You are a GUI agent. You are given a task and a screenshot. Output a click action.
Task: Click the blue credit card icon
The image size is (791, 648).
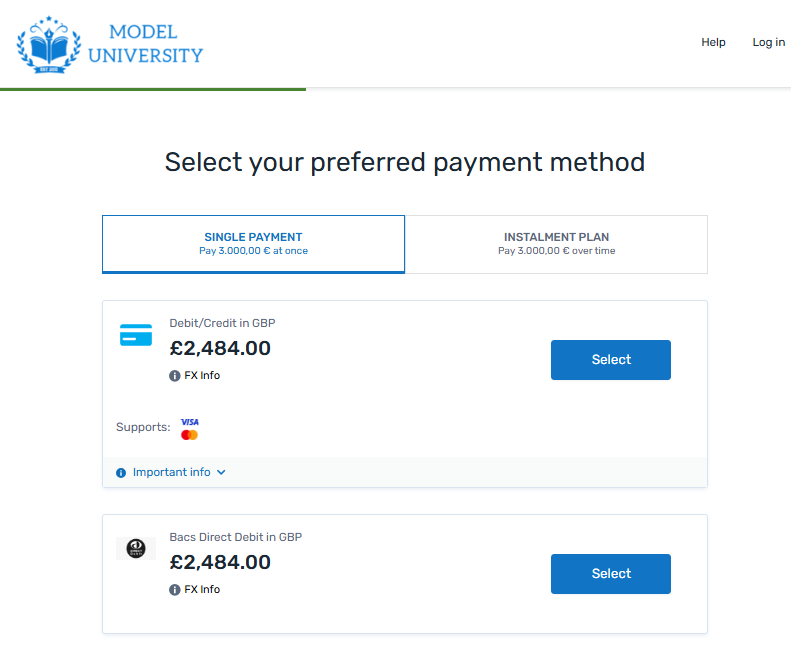136,335
